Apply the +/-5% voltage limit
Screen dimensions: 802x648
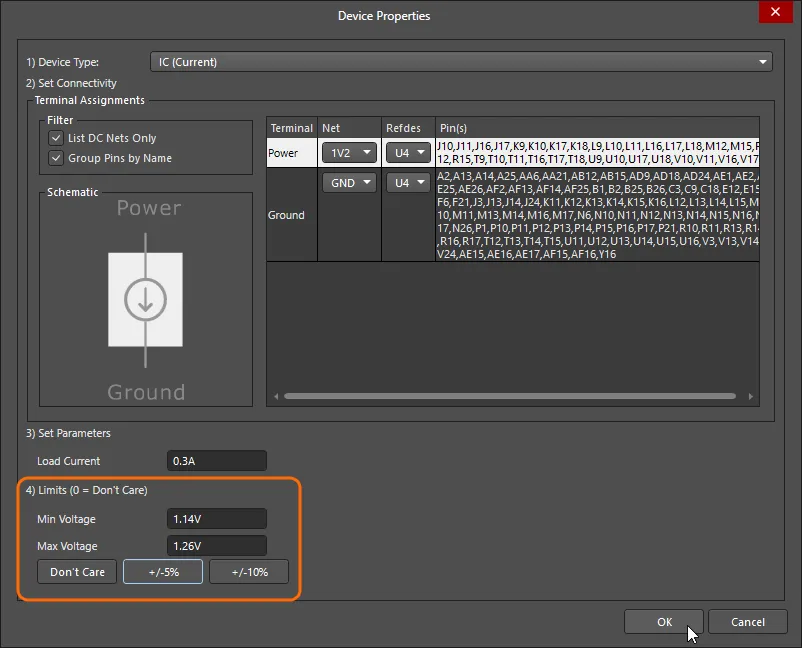(x=163, y=572)
